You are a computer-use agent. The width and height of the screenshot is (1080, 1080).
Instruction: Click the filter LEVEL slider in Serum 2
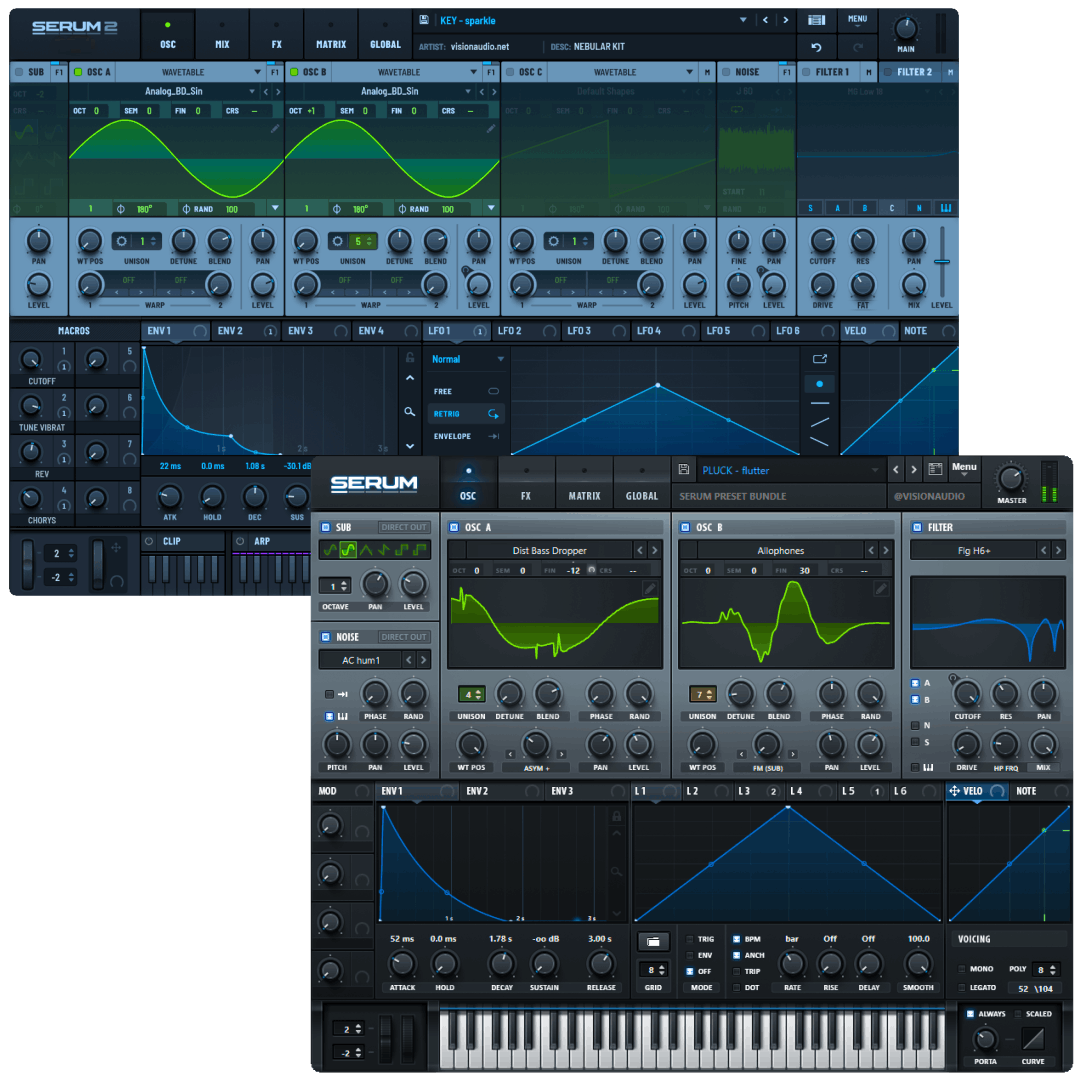[942, 261]
